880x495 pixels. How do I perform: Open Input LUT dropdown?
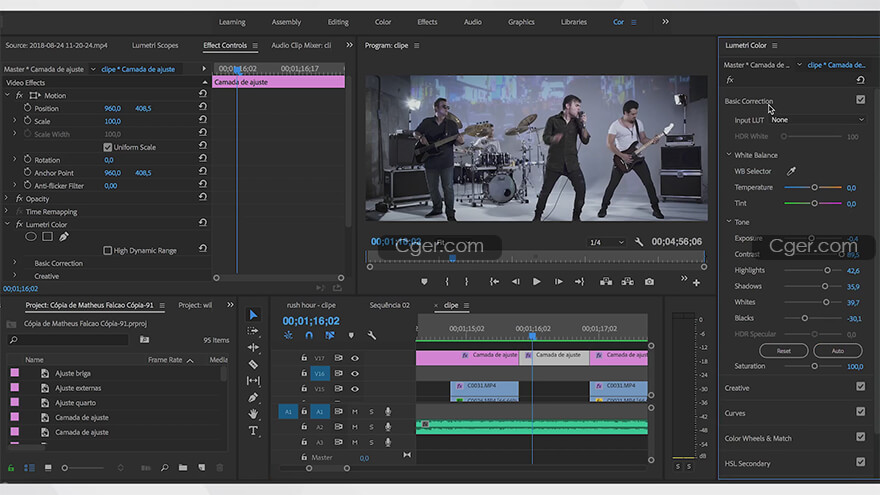[x=817, y=120]
